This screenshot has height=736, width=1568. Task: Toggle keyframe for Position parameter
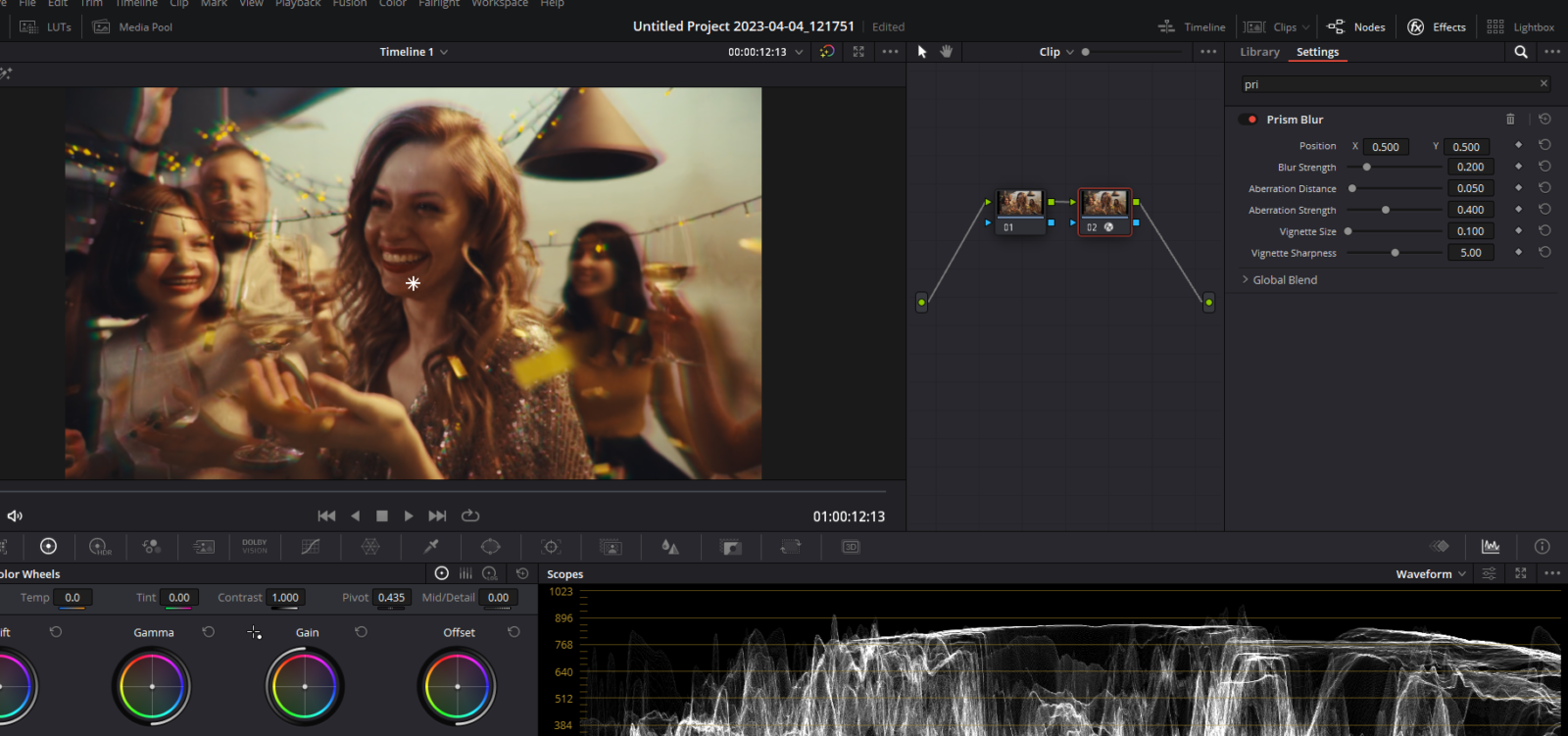click(1518, 145)
